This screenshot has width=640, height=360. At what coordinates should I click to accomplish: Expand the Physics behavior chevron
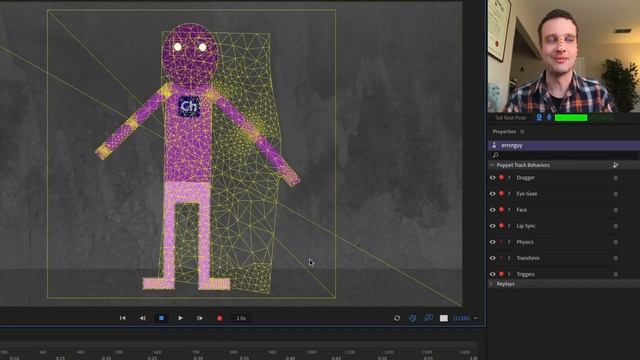click(x=509, y=242)
